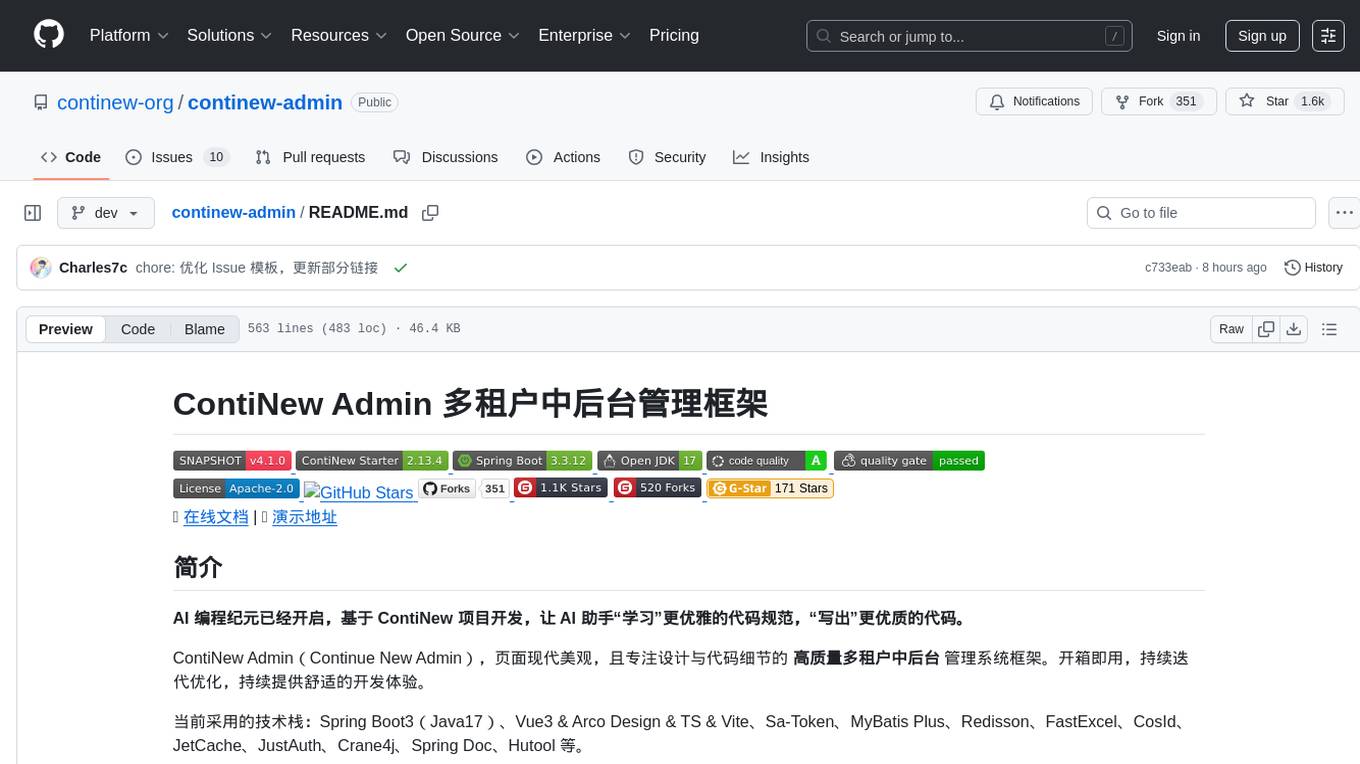1360x764 pixels.
Task: Focus the Go to file input
Action: pyautogui.click(x=1201, y=213)
